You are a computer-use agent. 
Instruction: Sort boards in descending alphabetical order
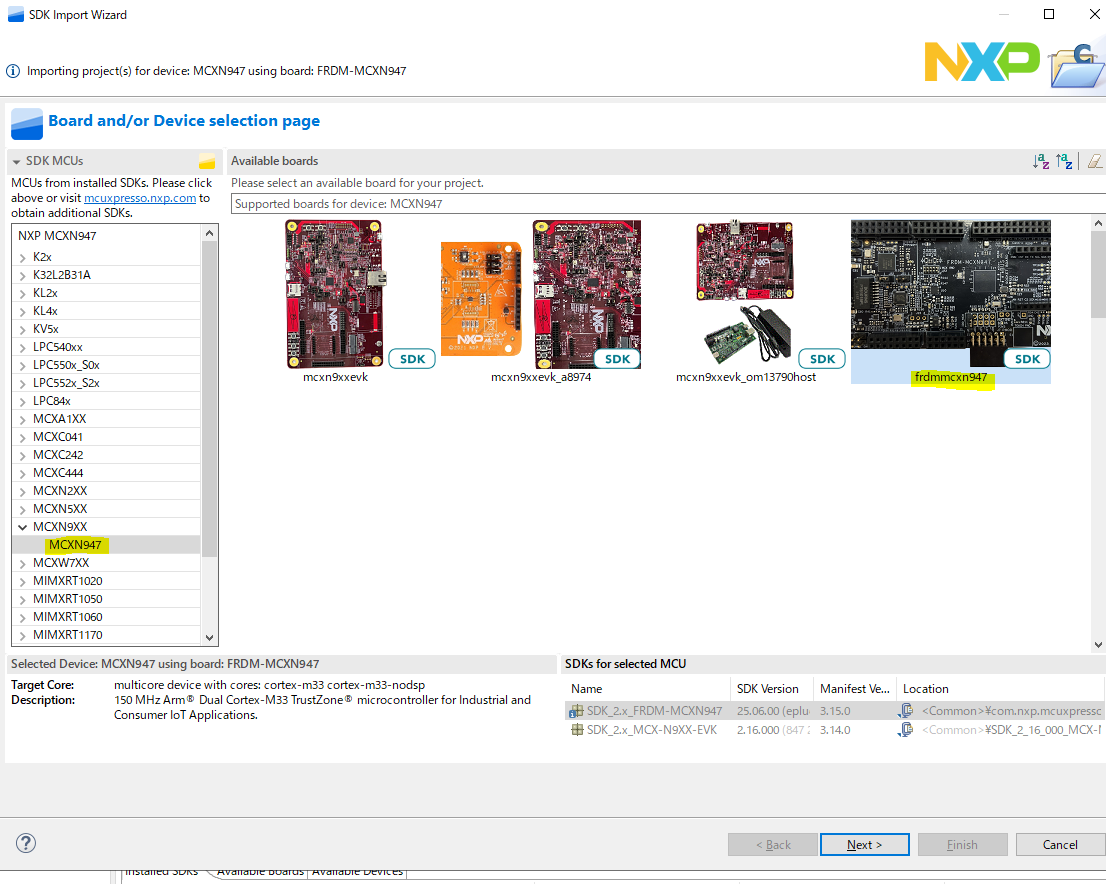tap(1064, 161)
